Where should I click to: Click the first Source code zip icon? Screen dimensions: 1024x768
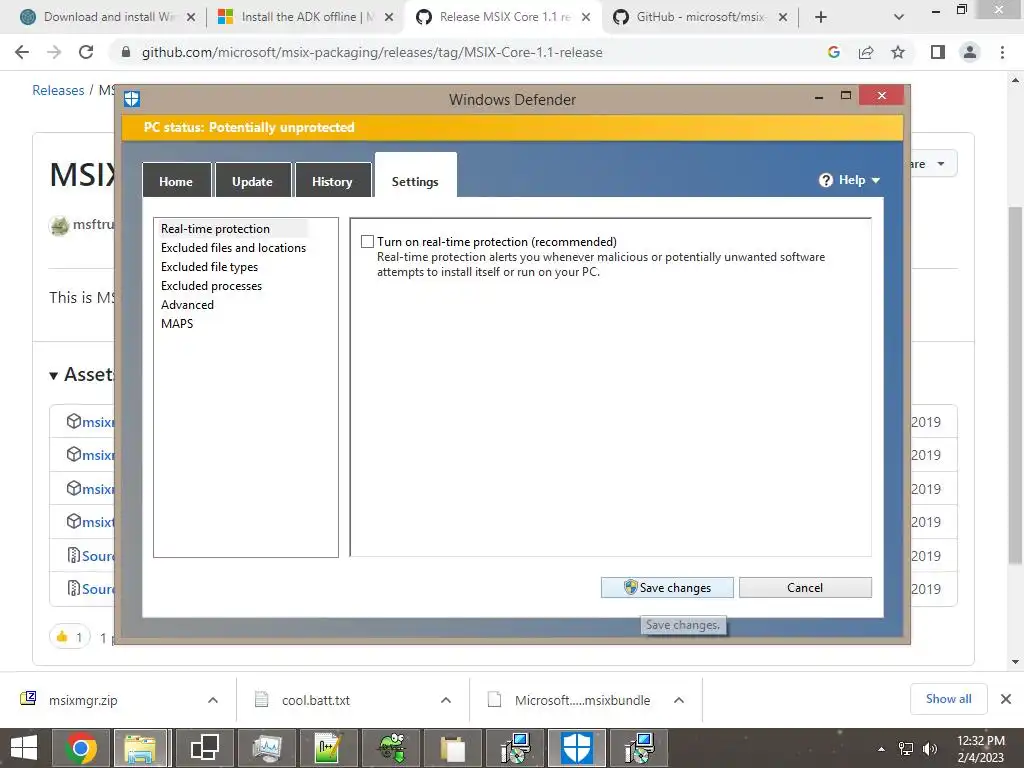tap(74, 555)
